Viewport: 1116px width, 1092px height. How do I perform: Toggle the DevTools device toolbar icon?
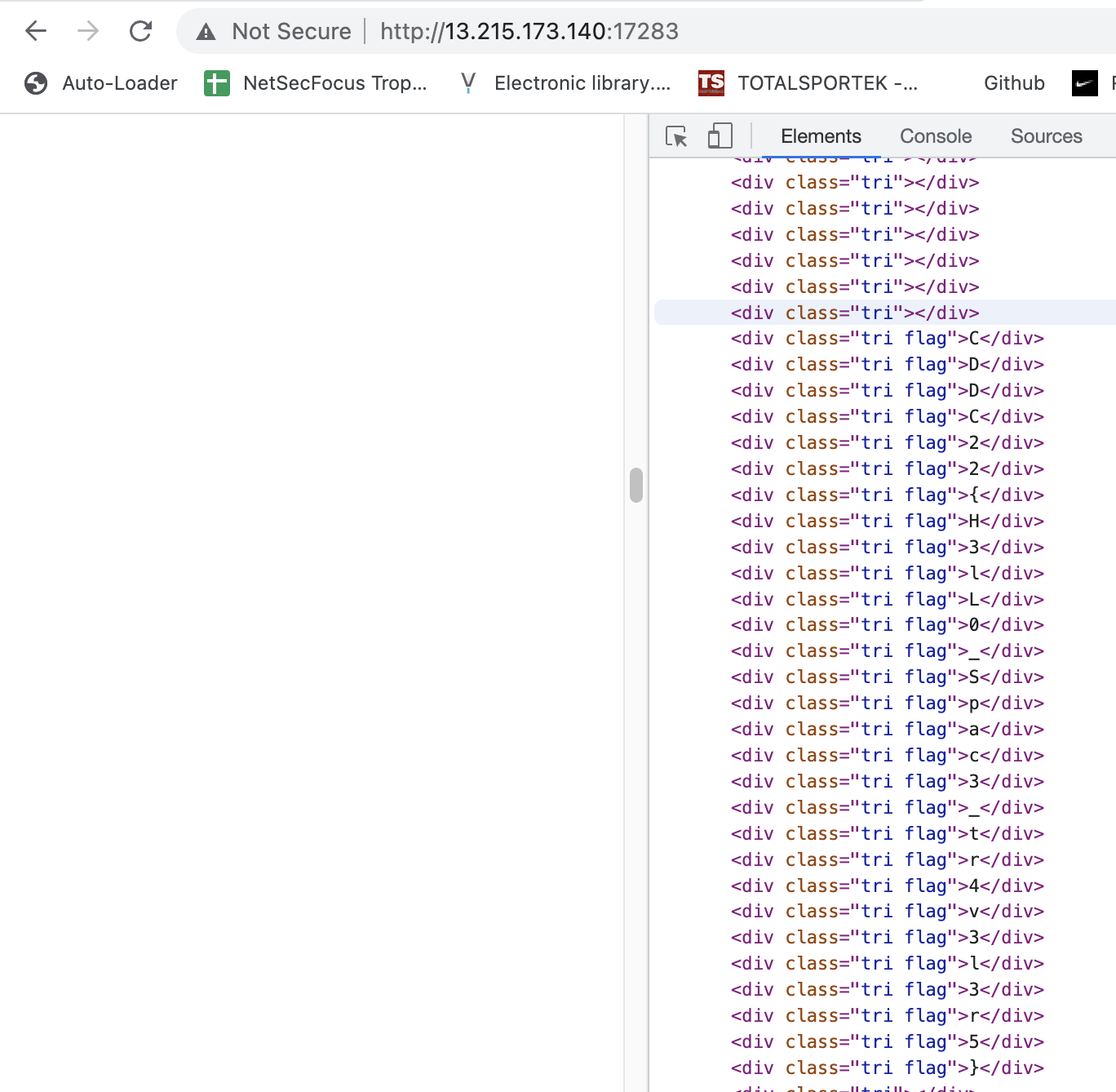click(720, 135)
